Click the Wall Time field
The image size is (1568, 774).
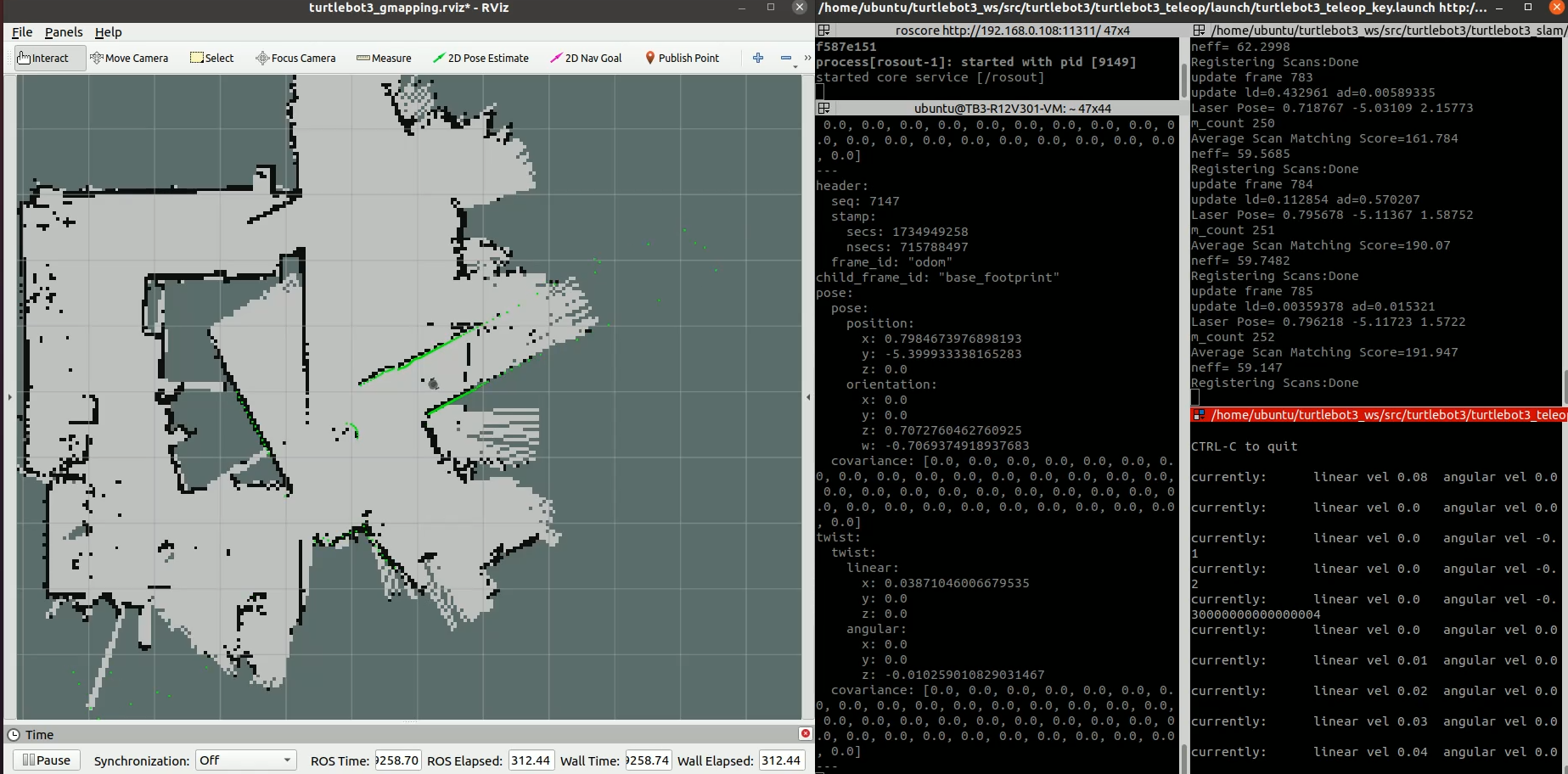[x=649, y=760]
